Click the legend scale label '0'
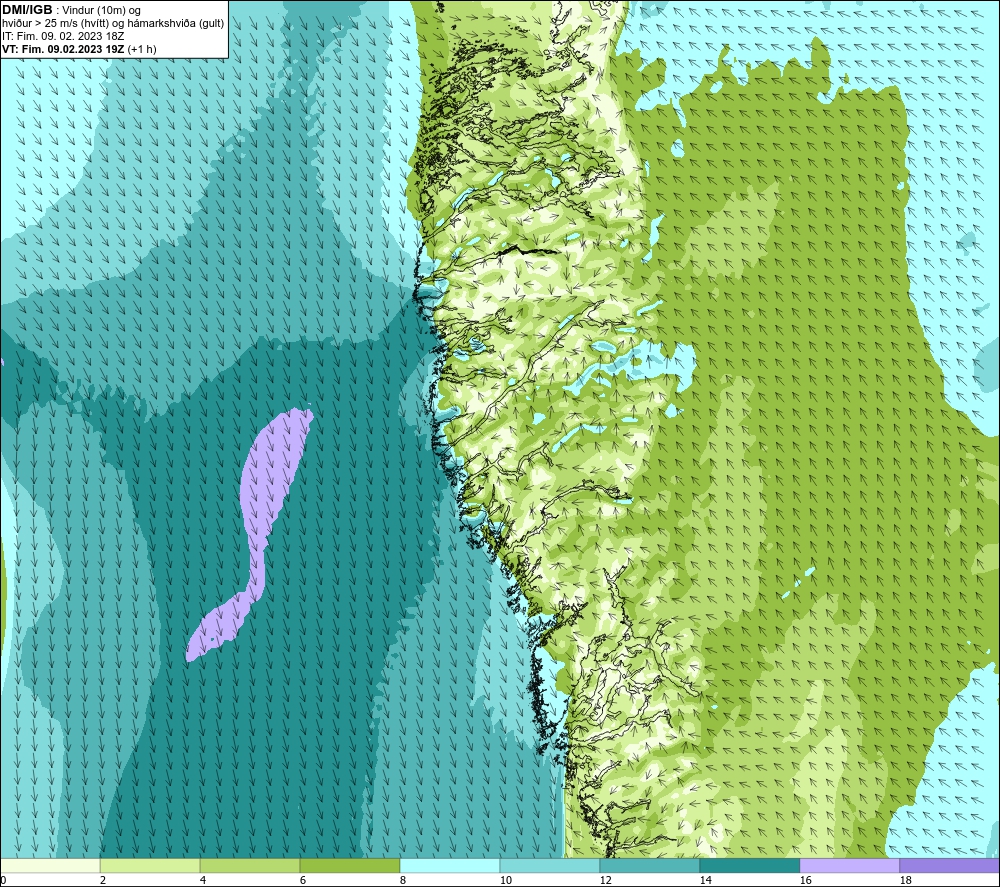Image resolution: width=1000 pixels, height=887 pixels. point(3,880)
